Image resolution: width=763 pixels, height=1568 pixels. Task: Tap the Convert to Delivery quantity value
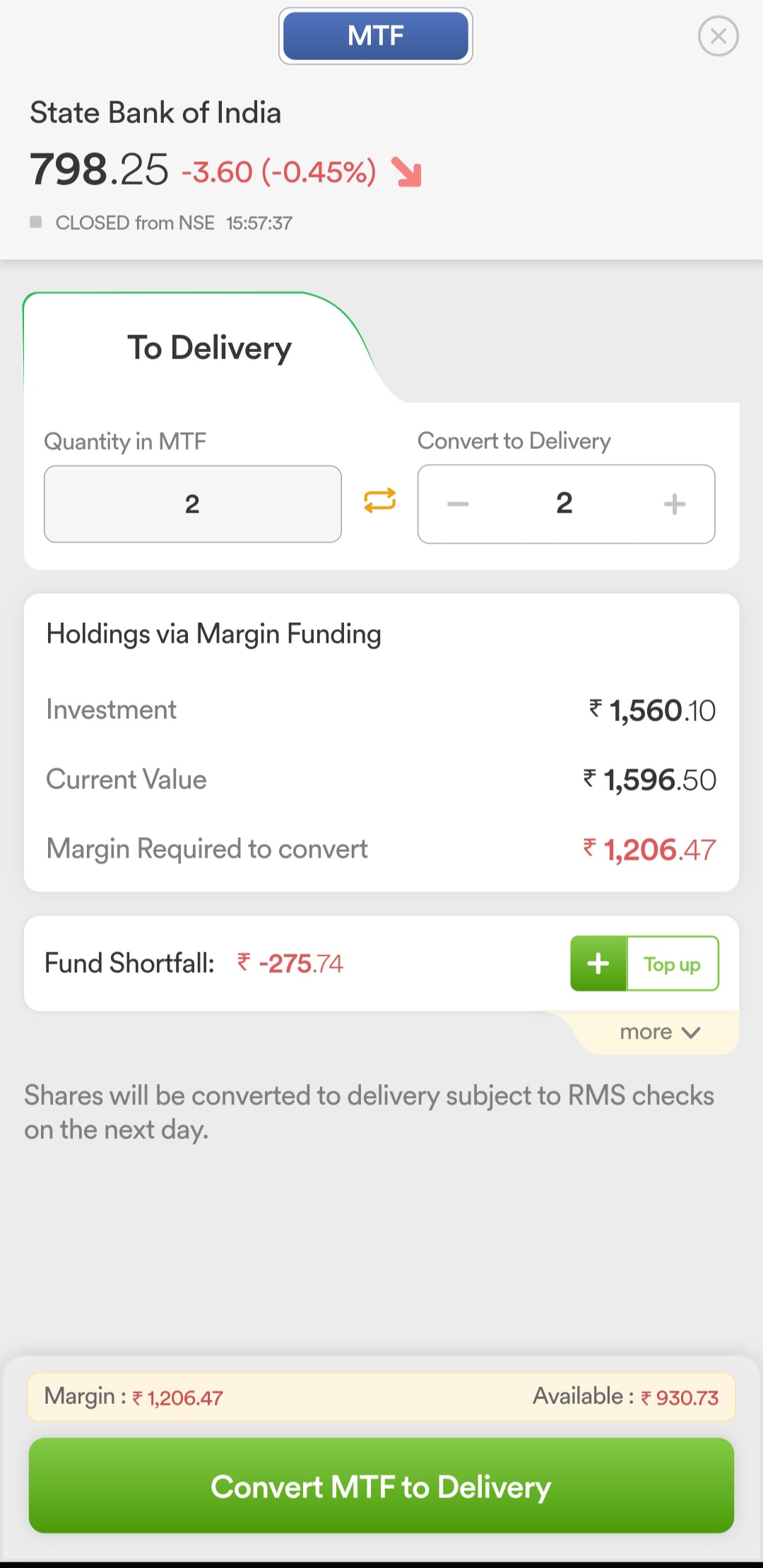point(564,503)
